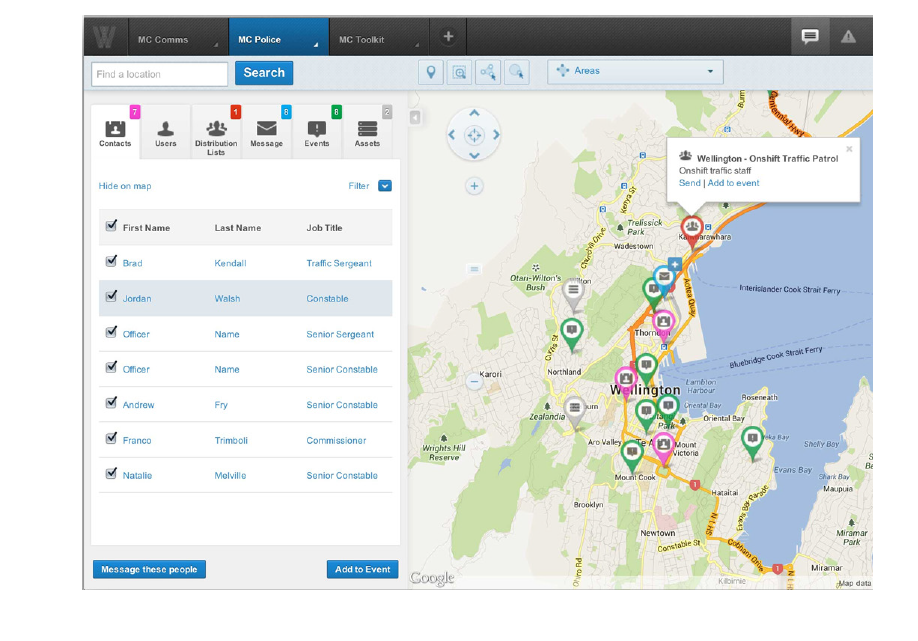The height and width of the screenshot is (641, 918).
Task: Pan the map left
Action: 451,135
